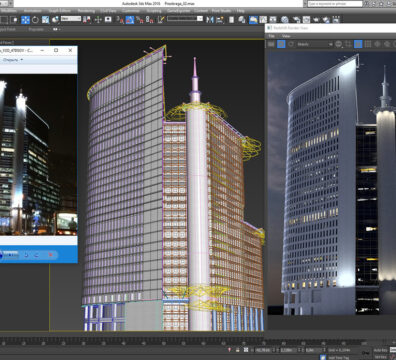Viewport: 396px width, 360px height.
Task: Click rectangular selection region icon
Action: click(x=4, y=20)
